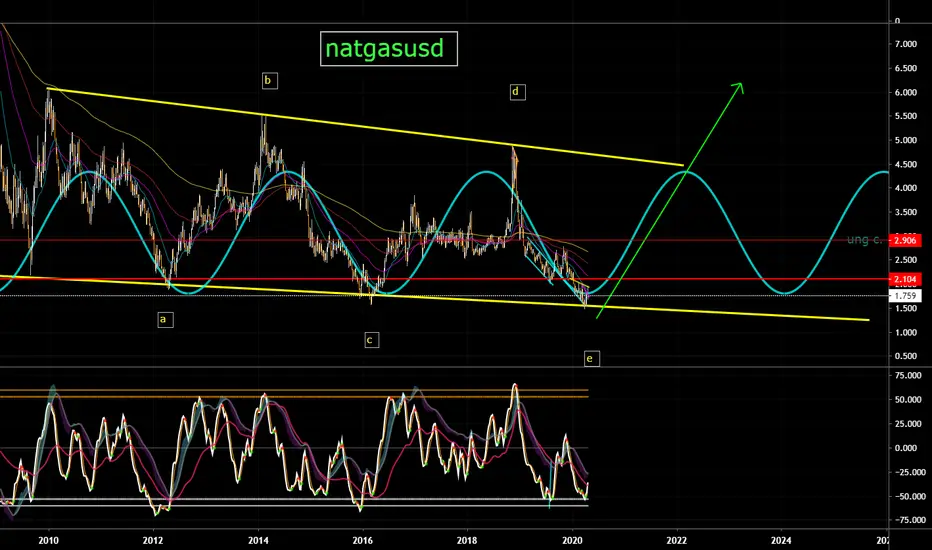
Task: Click the 5.500 level on the price scale
Action: tap(906, 116)
